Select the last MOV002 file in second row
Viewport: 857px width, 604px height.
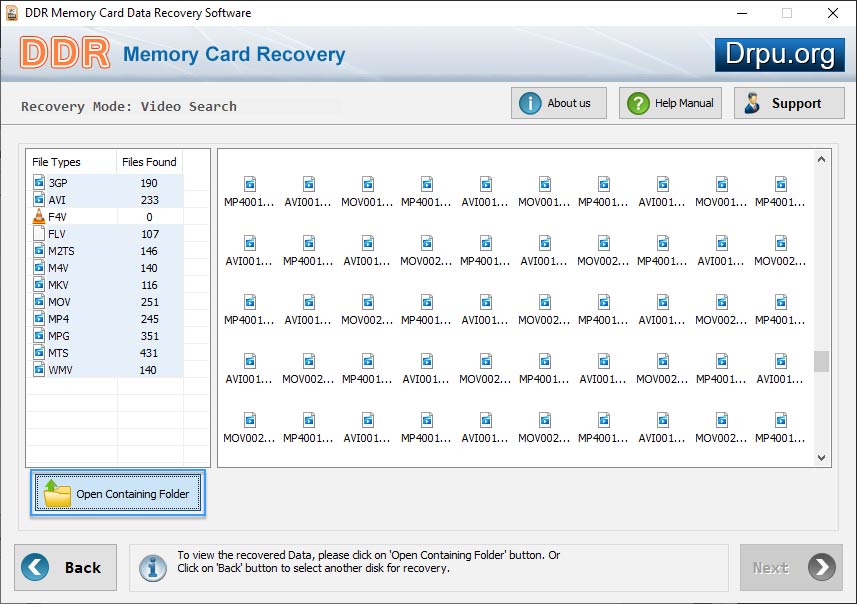tap(780, 250)
